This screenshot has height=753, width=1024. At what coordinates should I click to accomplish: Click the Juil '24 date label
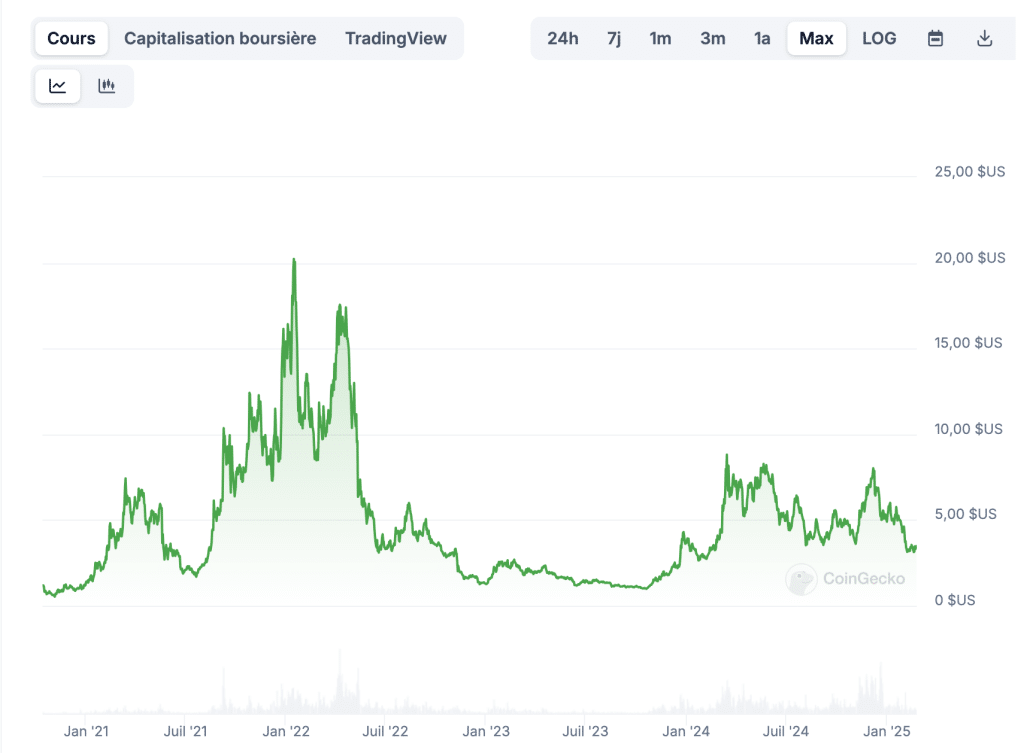786,731
